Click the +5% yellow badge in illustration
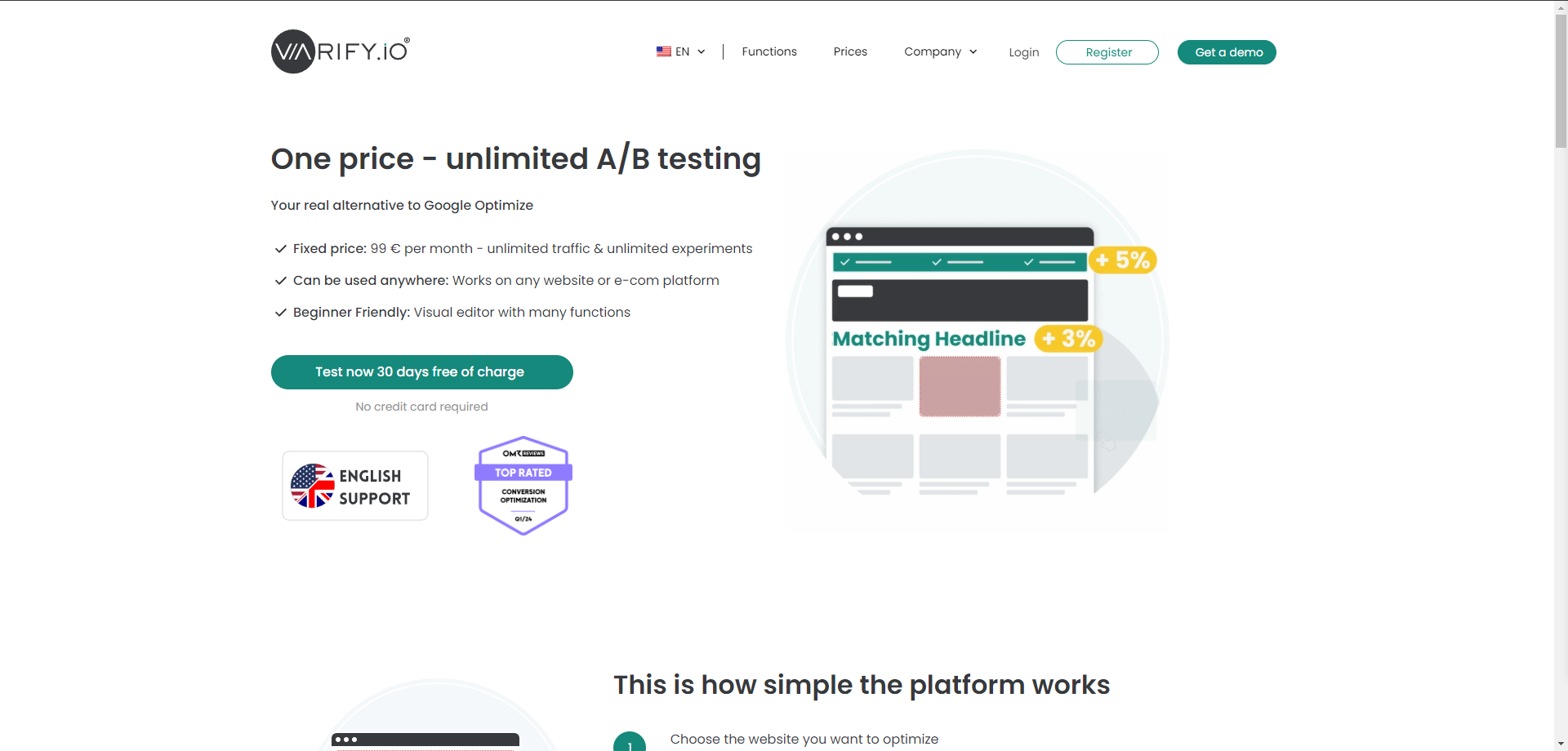 [x=1123, y=260]
